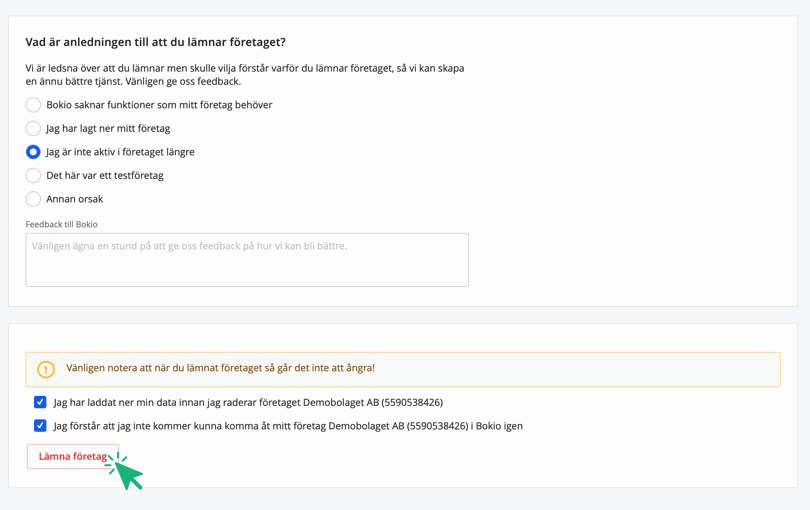Click the label text mentioning downloaded data for Demobolaget AB
This screenshot has height=510, width=810.
pos(248,402)
